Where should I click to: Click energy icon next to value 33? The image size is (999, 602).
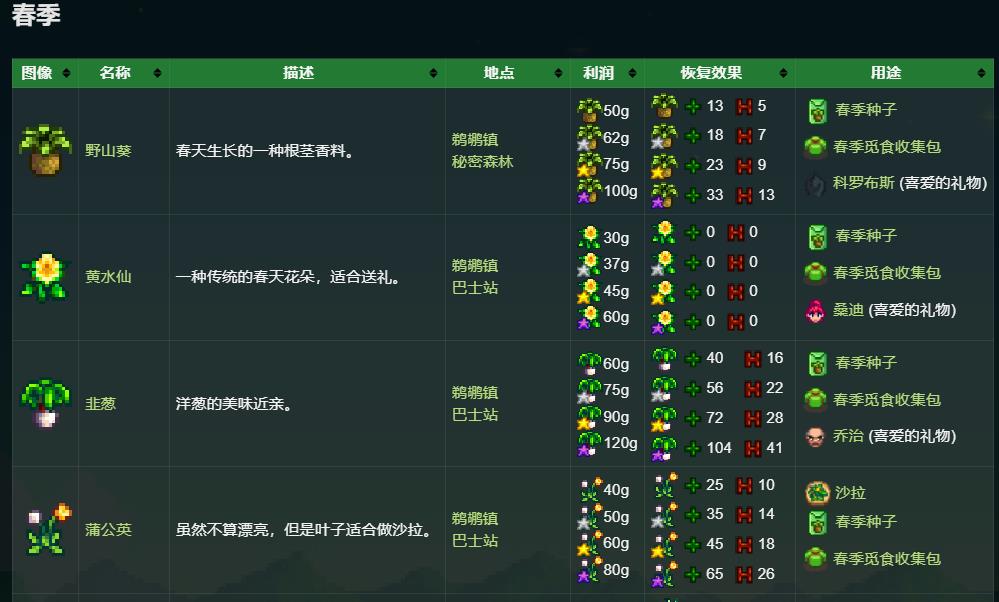693,195
